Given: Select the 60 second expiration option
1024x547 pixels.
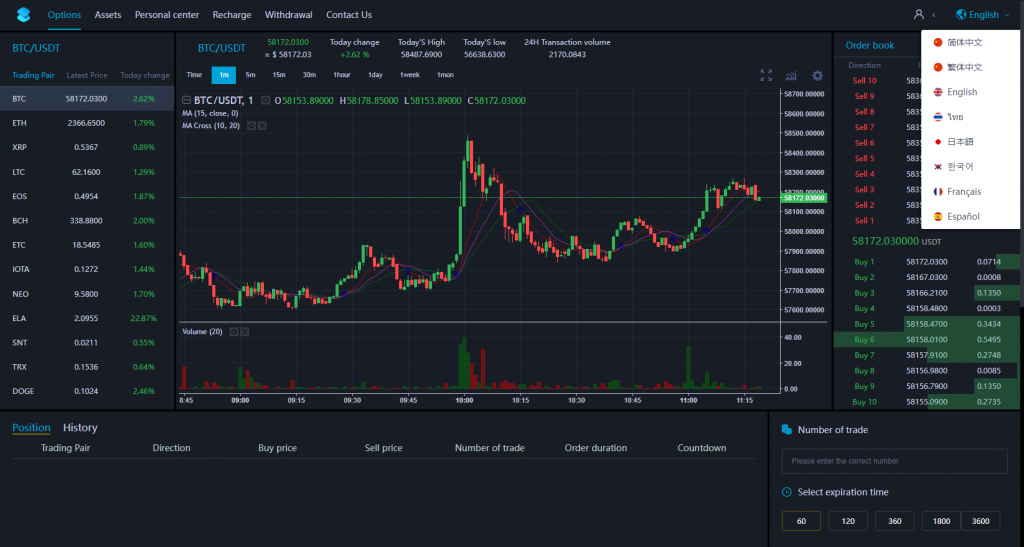Looking at the screenshot, I should tap(801, 521).
